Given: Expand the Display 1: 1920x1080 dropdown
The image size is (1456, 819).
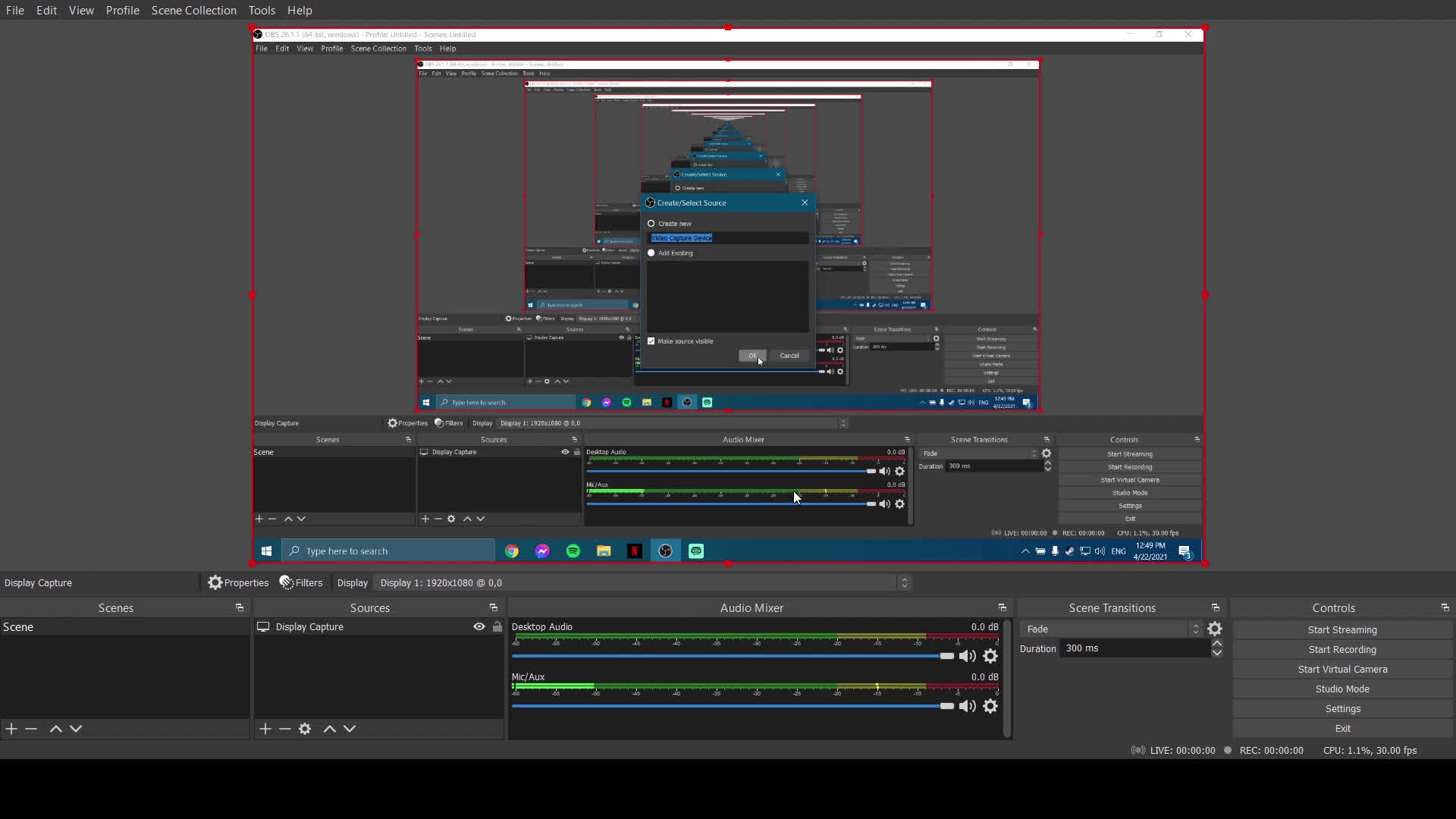Looking at the screenshot, I should (x=643, y=582).
